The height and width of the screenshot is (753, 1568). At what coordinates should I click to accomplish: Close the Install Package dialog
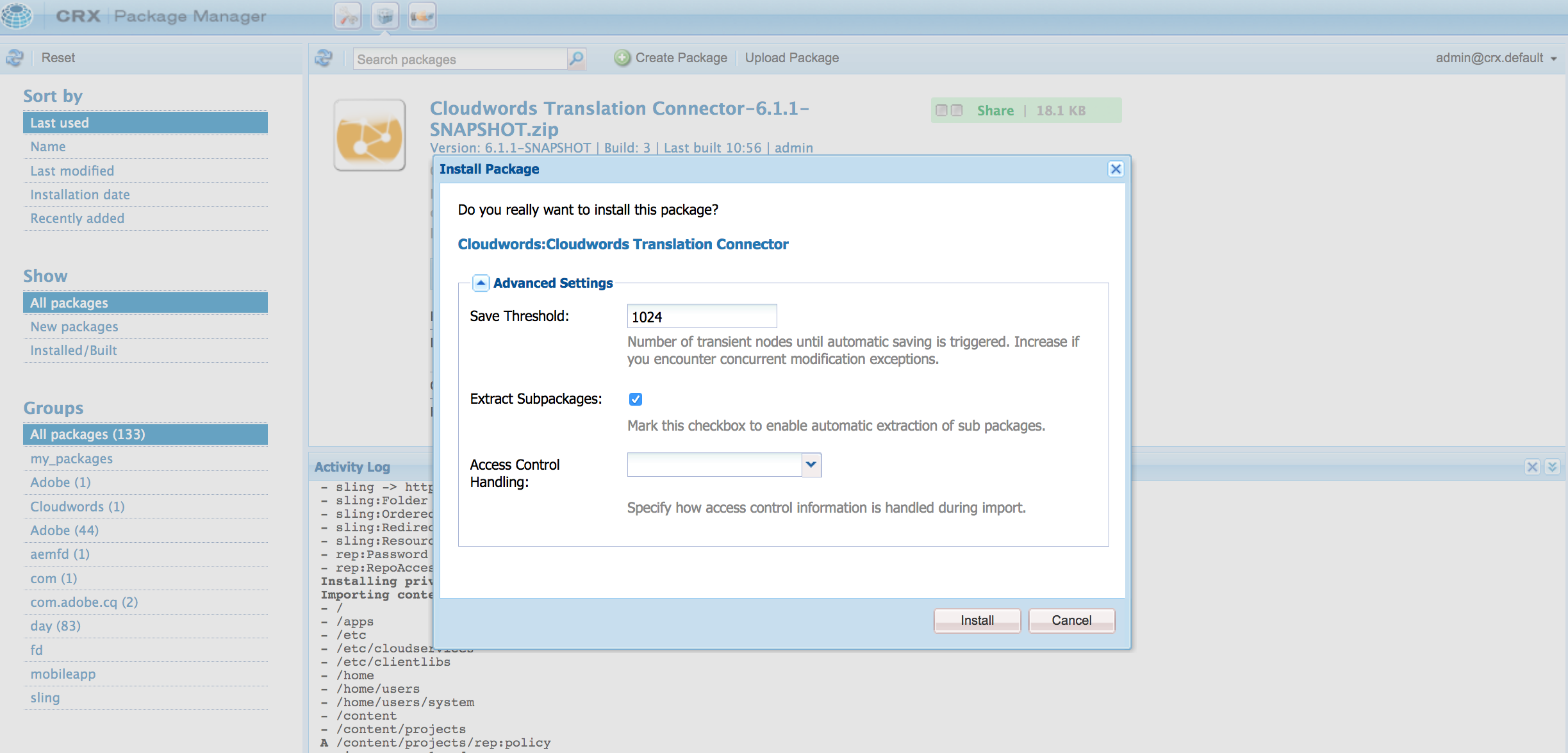click(x=1115, y=169)
